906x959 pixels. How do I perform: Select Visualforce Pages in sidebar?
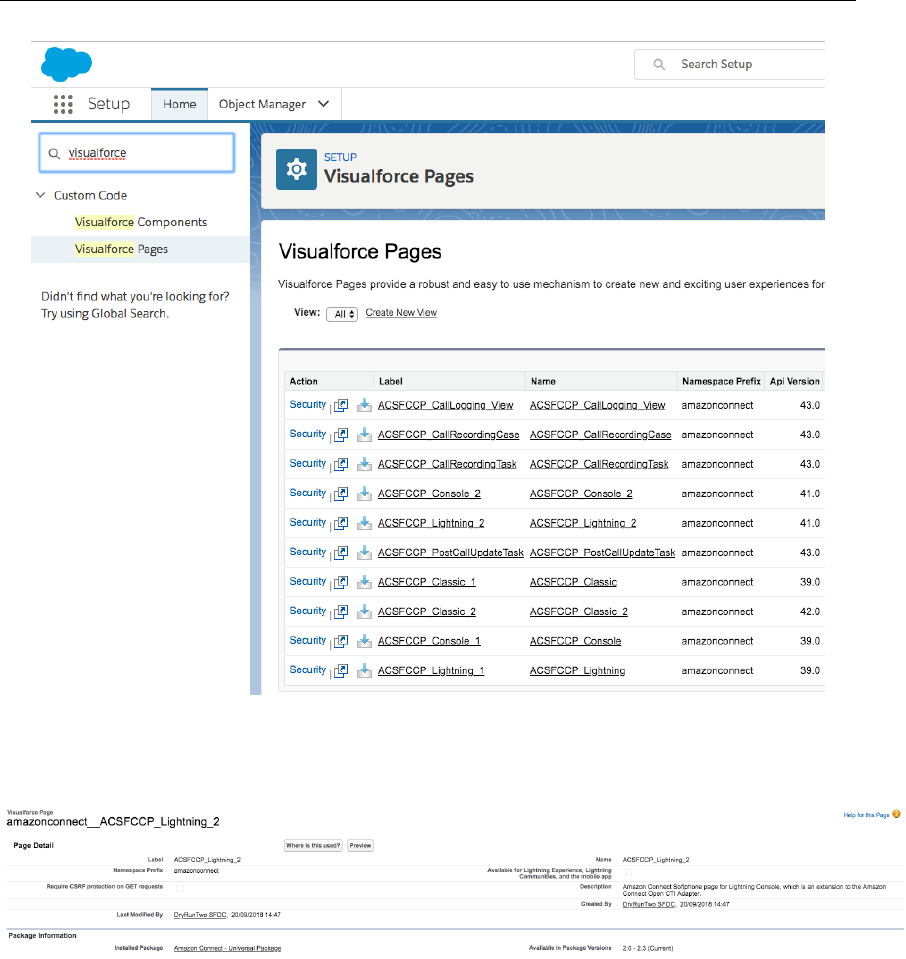121,249
